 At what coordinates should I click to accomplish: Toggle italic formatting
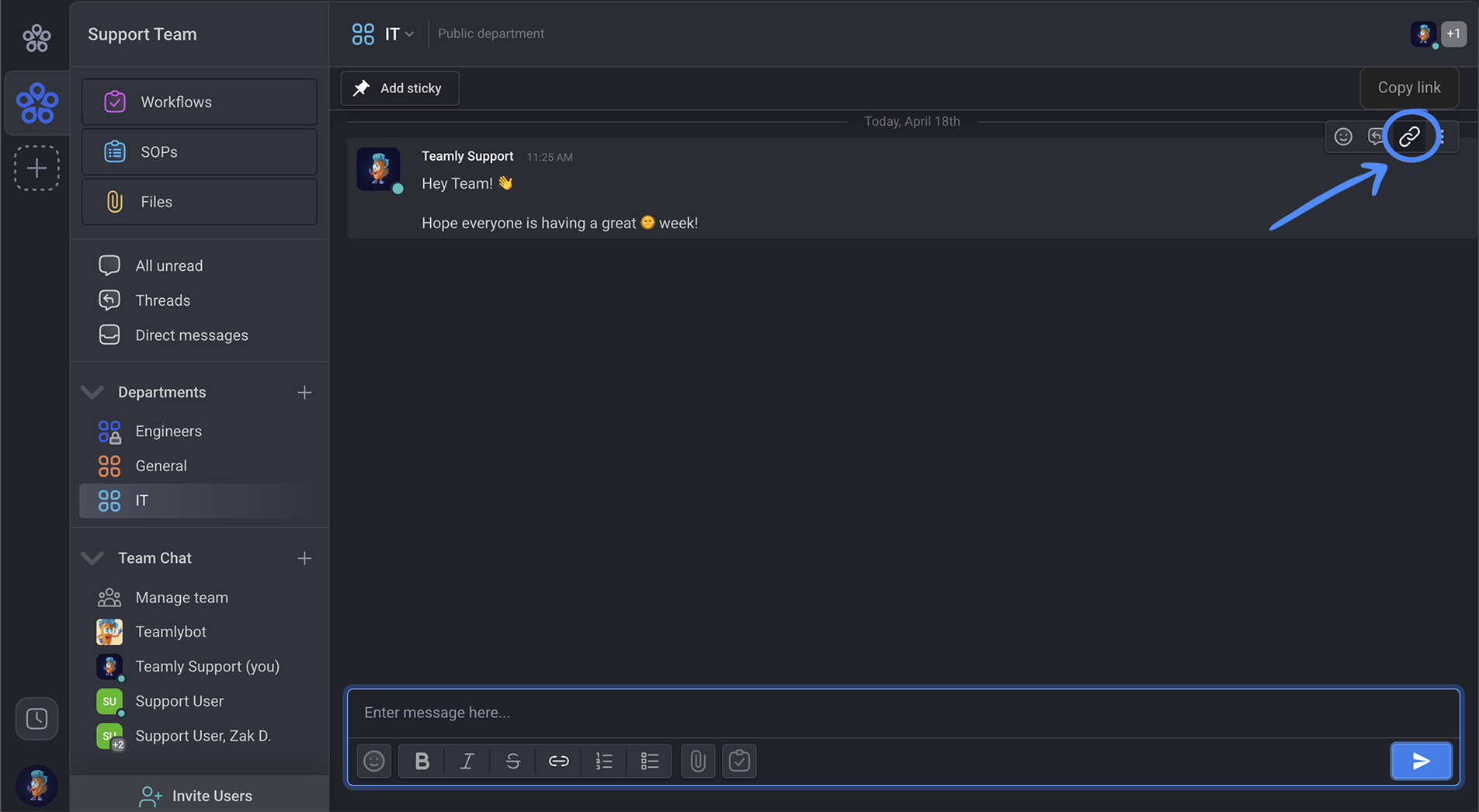(467, 762)
